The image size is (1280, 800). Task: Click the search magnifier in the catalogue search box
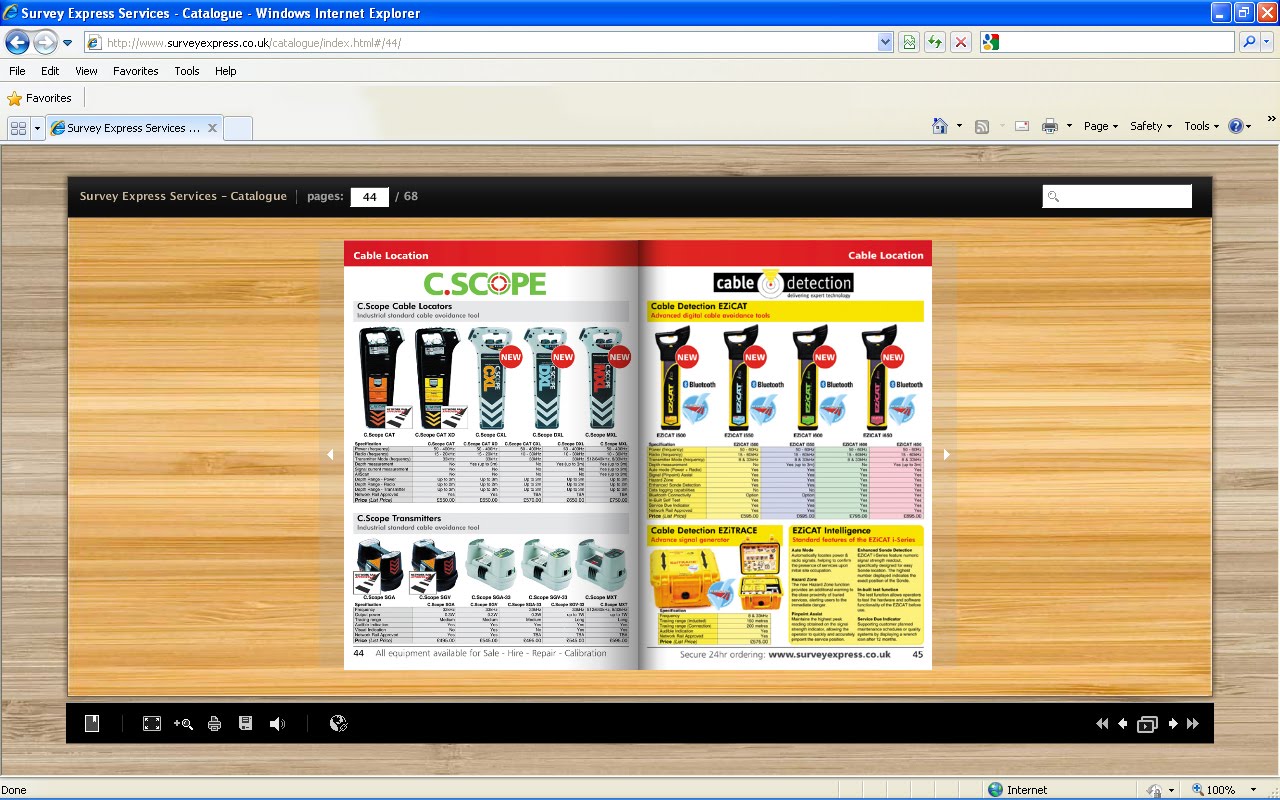[x=1053, y=196]
